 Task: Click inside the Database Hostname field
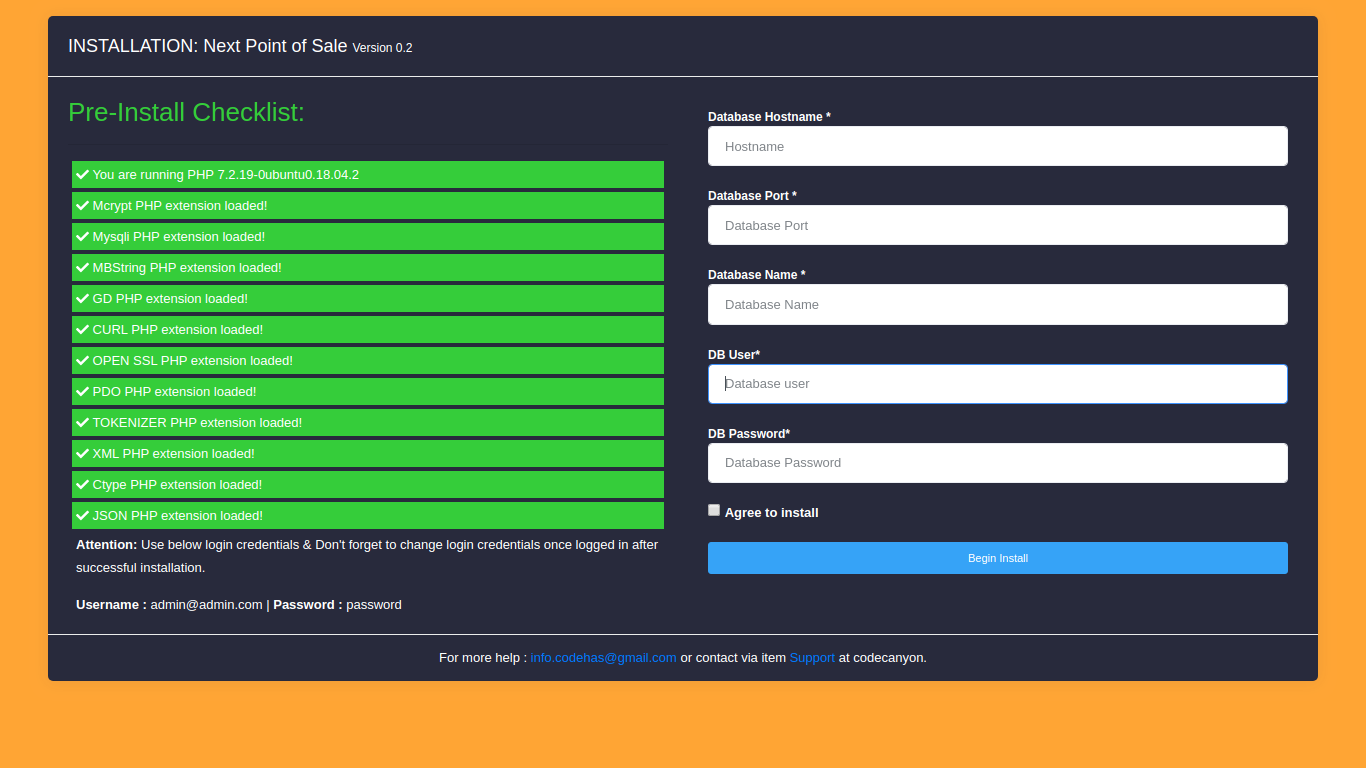997,146
